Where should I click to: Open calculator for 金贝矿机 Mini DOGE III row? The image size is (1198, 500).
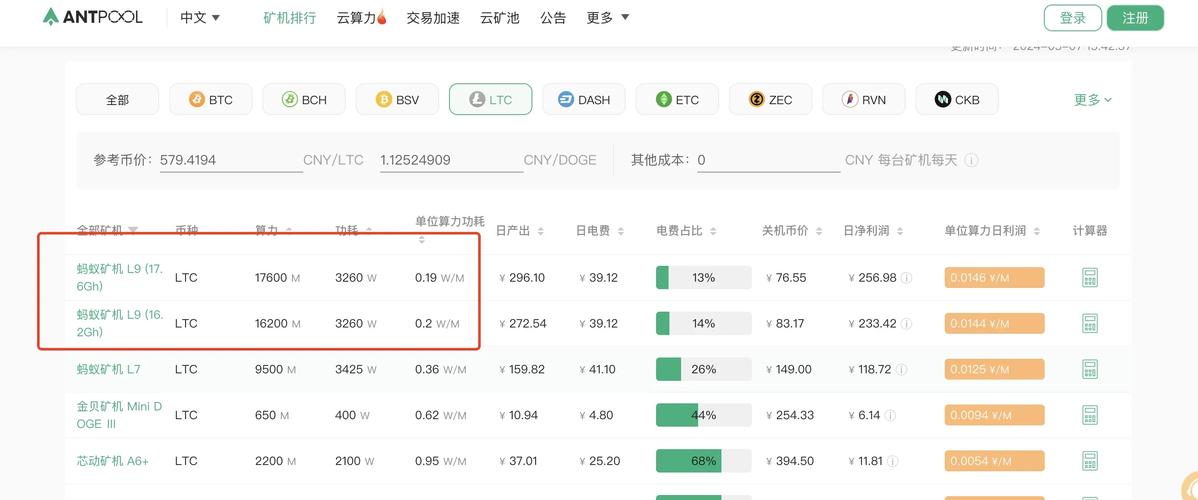(1090, 415)
